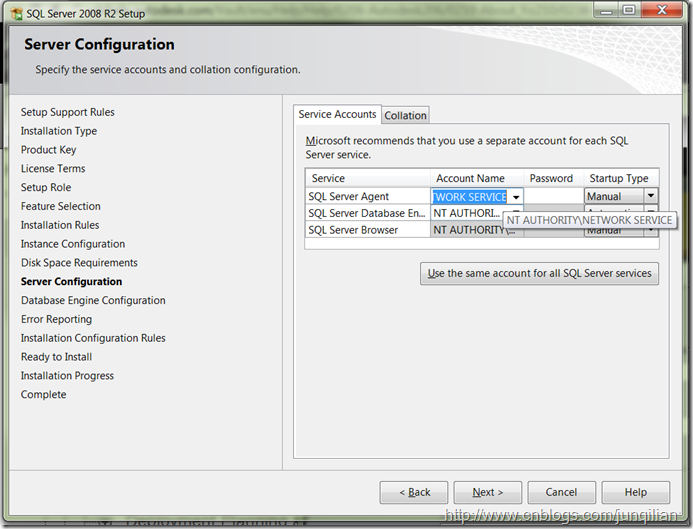Select the SQL Server Database Engine service row

click(x=367, y=213)
